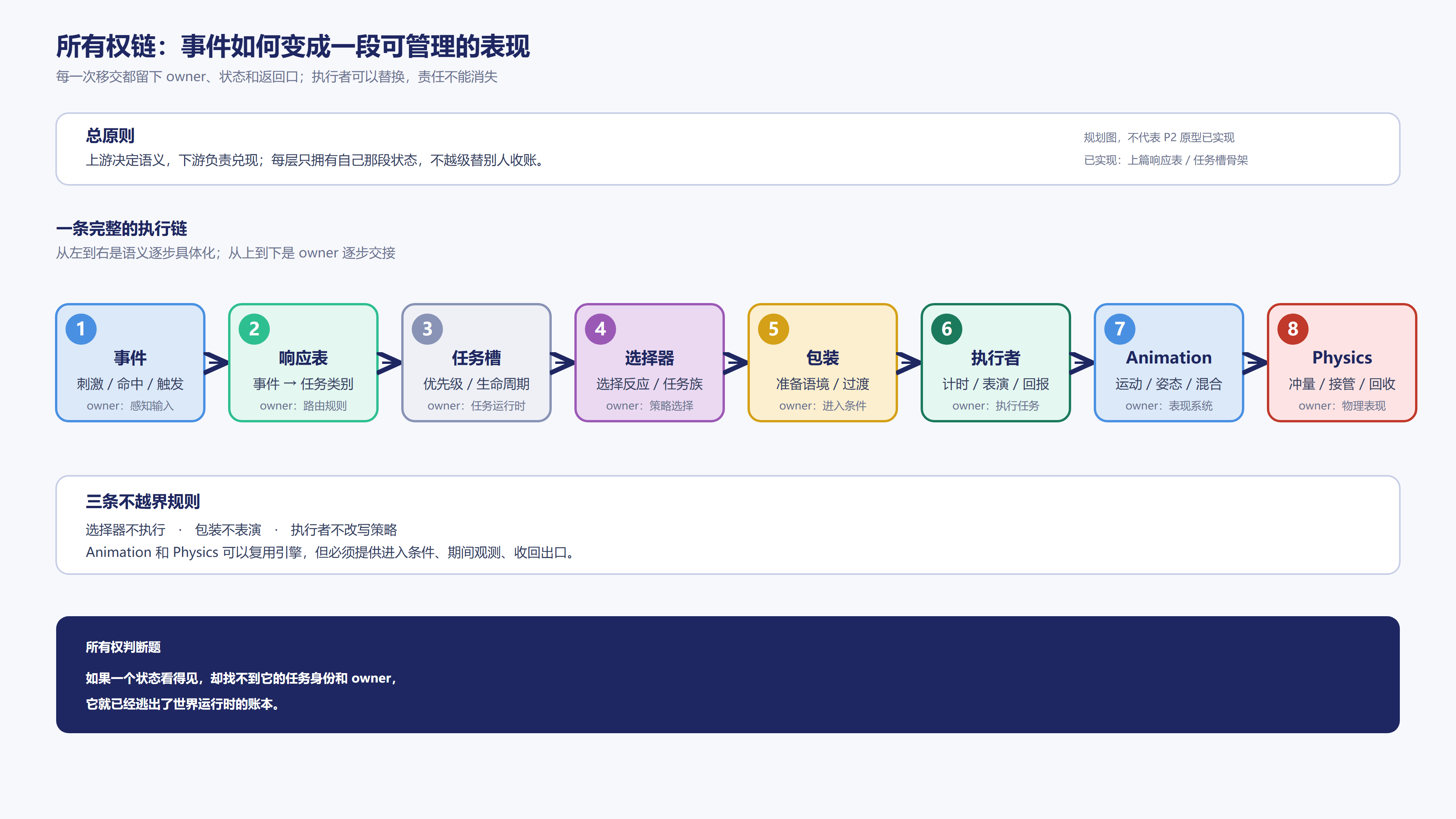Click the note 规划图，不代表 P2 原型已实现

1159,137
